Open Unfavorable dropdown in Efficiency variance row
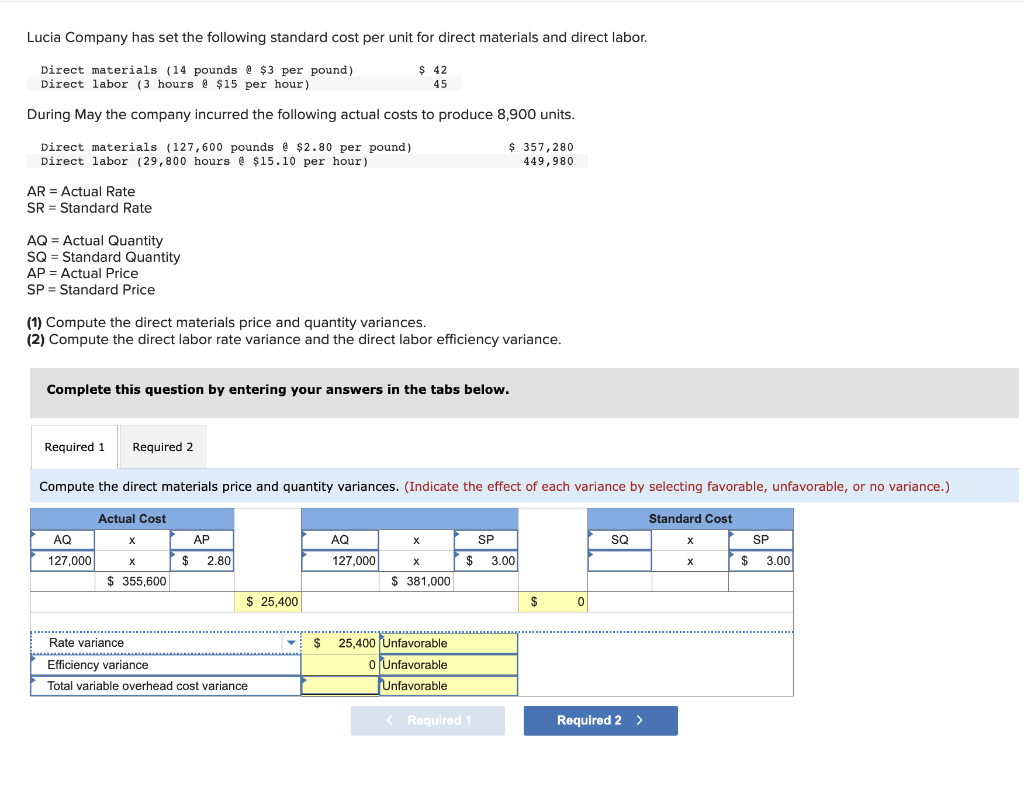This screenshot has width=1024, height=811. [449, 665]
